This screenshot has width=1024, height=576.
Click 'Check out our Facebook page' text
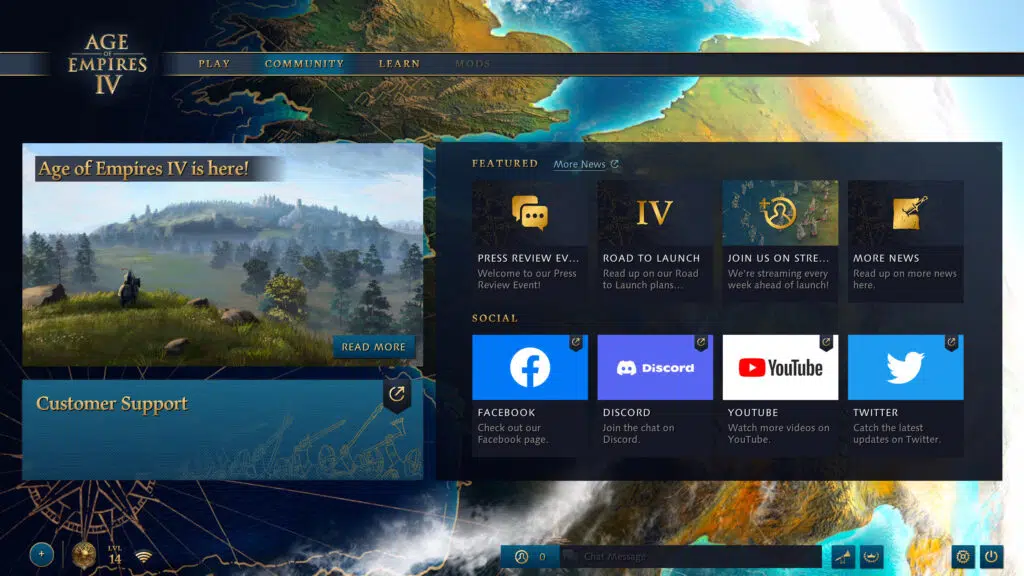513,434
